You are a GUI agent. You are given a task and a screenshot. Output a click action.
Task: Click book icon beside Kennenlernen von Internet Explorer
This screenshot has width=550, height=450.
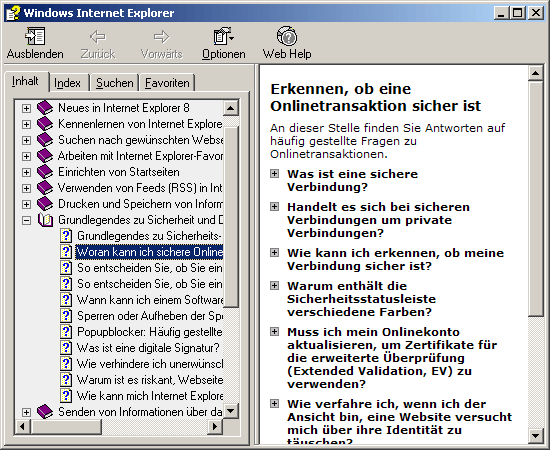click(x=45, y=124)
